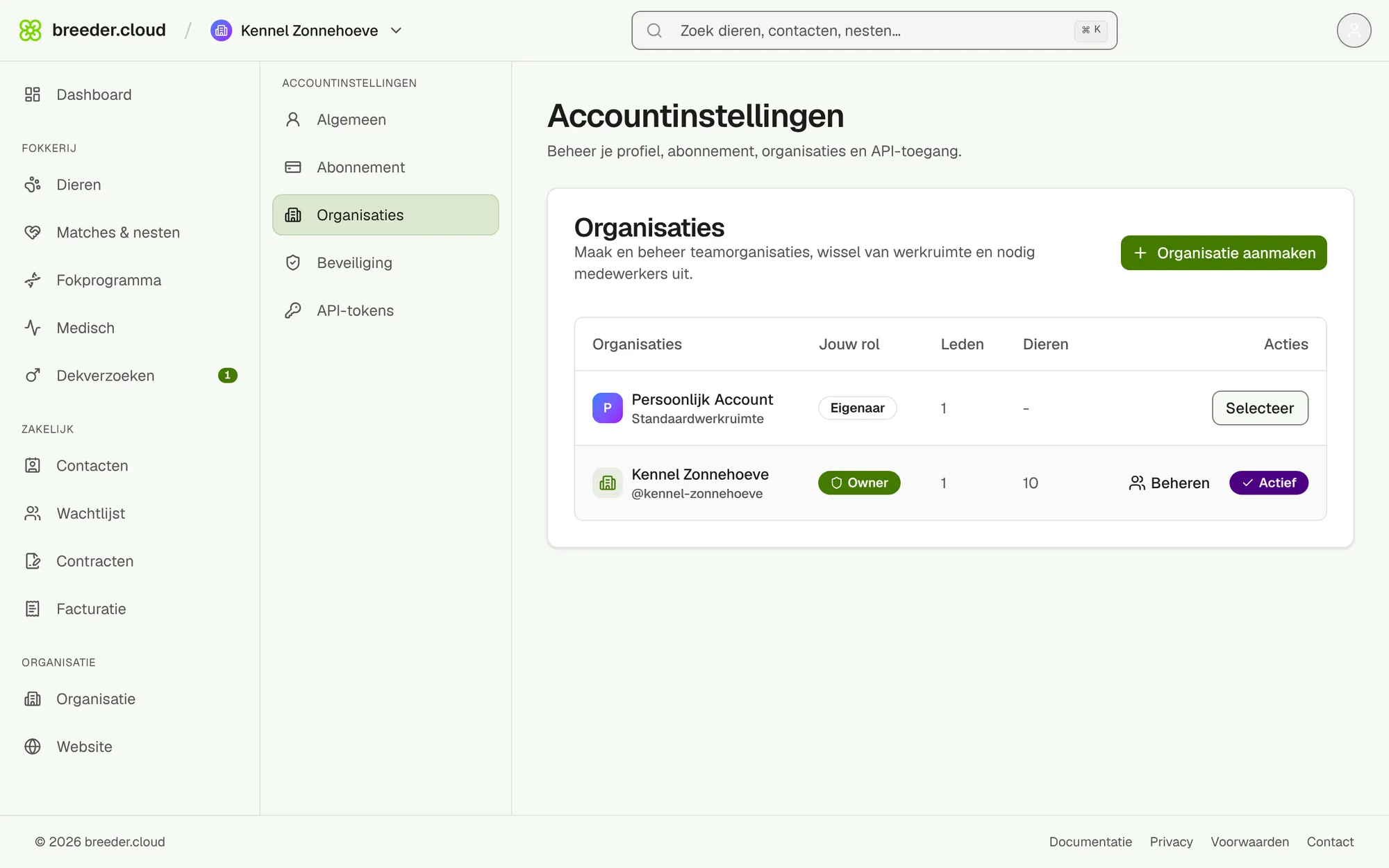Expand the Kennel Zonnehoeve workspace switcher chevron
The width and height of the screenshot is (1389, 868).
click(x=397, y=31)
